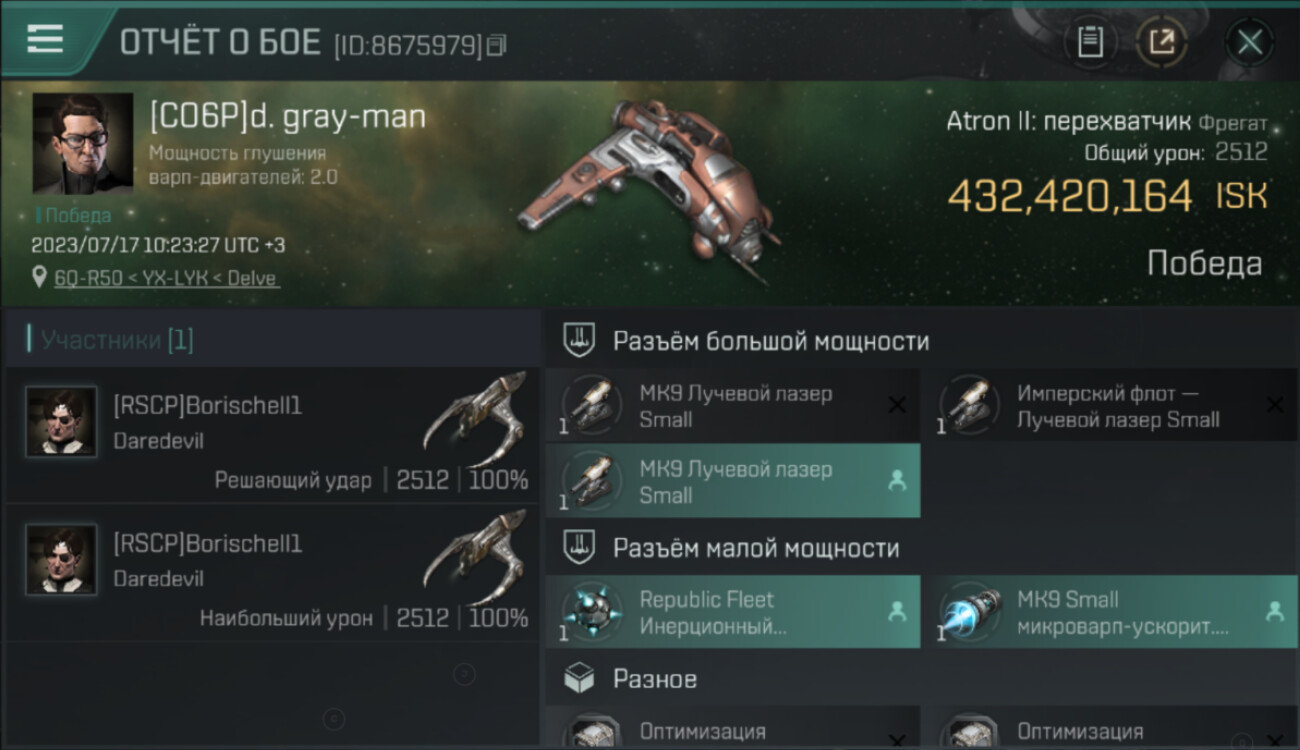This screenshot has width=1300, height=750.
Task: Select the highlighted МК9 Лучевой лазер Small
Action: tap(733, 481)
